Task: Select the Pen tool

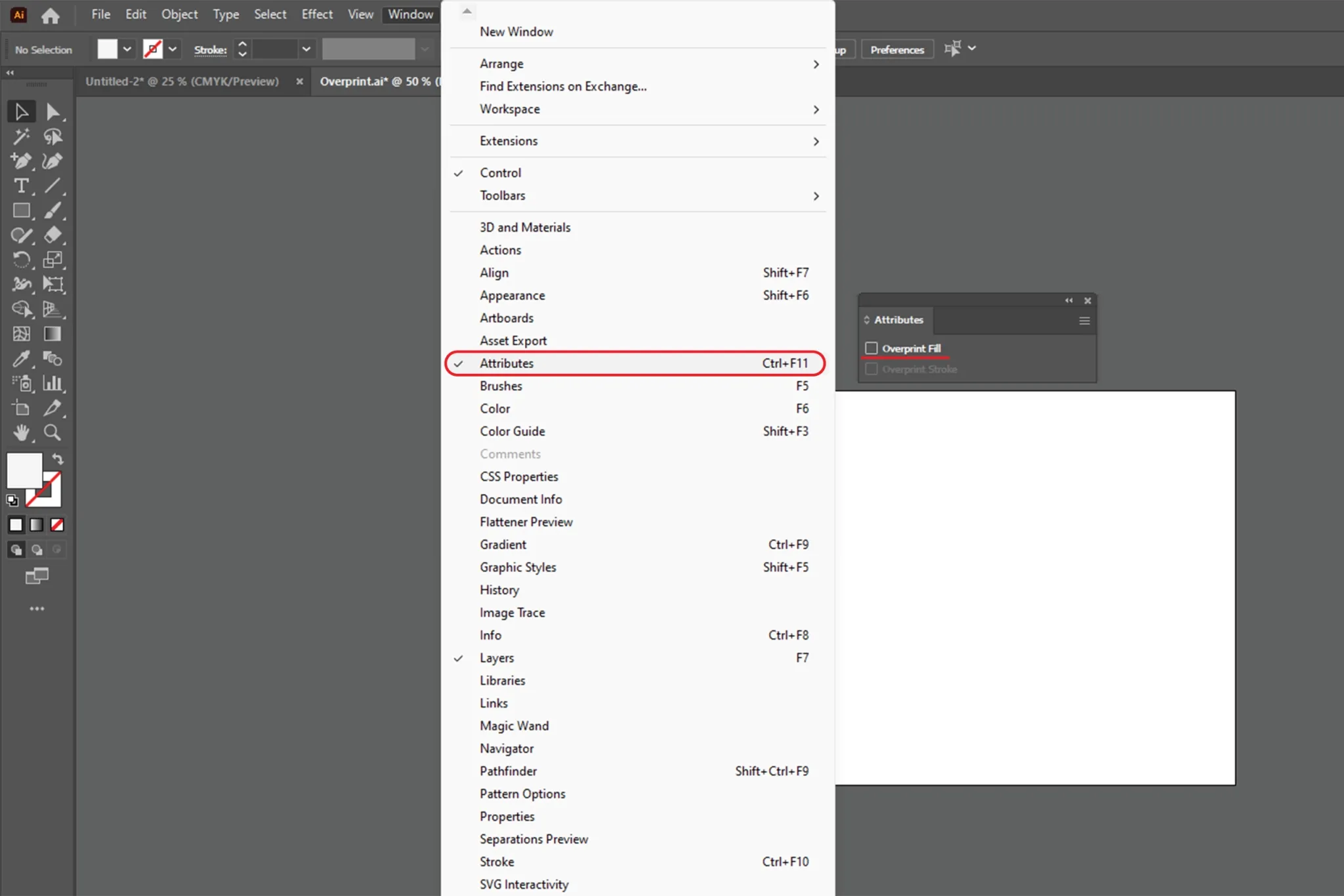Action: pos(22,161)
